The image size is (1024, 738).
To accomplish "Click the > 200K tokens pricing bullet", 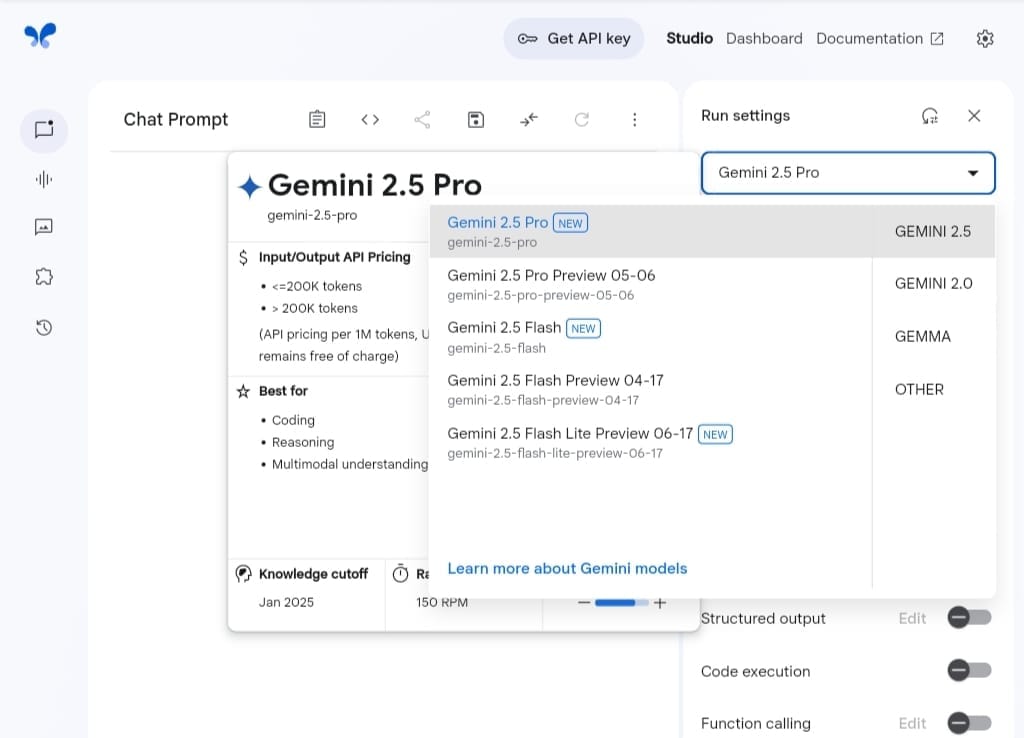I will pos(315,308).
